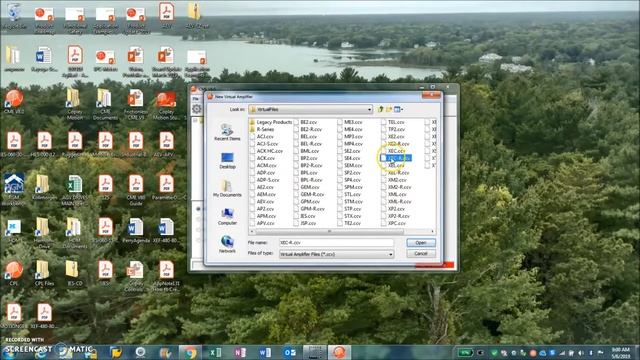Go to Recent Items in sidebar
The width and height of the screenshot is (640, 360).
tap(227, 132)
